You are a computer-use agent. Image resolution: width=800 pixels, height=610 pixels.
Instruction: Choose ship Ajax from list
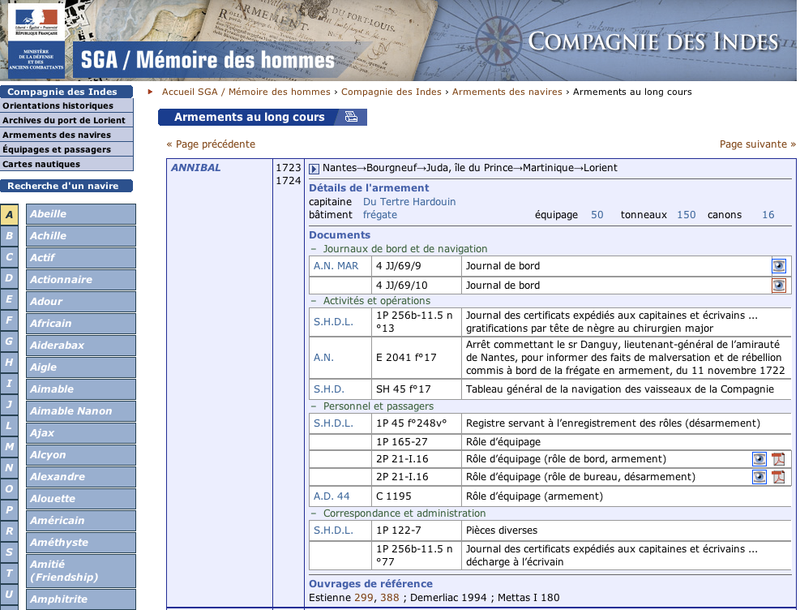point(81,434)
